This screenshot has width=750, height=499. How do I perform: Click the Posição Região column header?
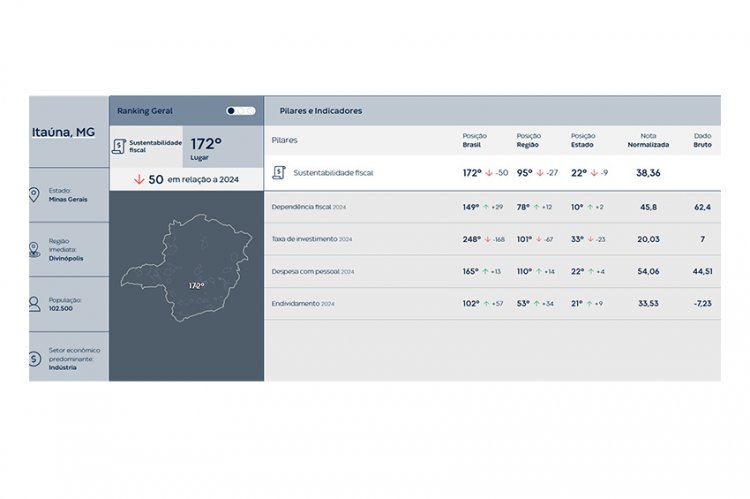(x=529, y=140)
